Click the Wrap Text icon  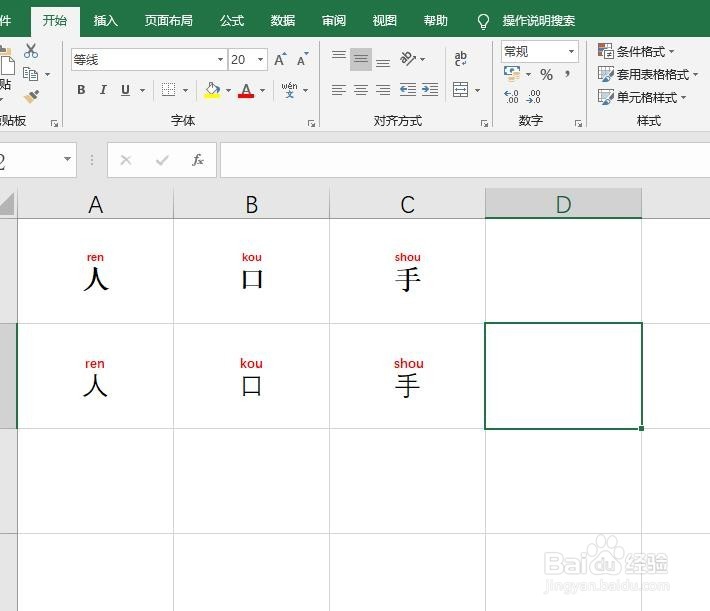point(461,59)
